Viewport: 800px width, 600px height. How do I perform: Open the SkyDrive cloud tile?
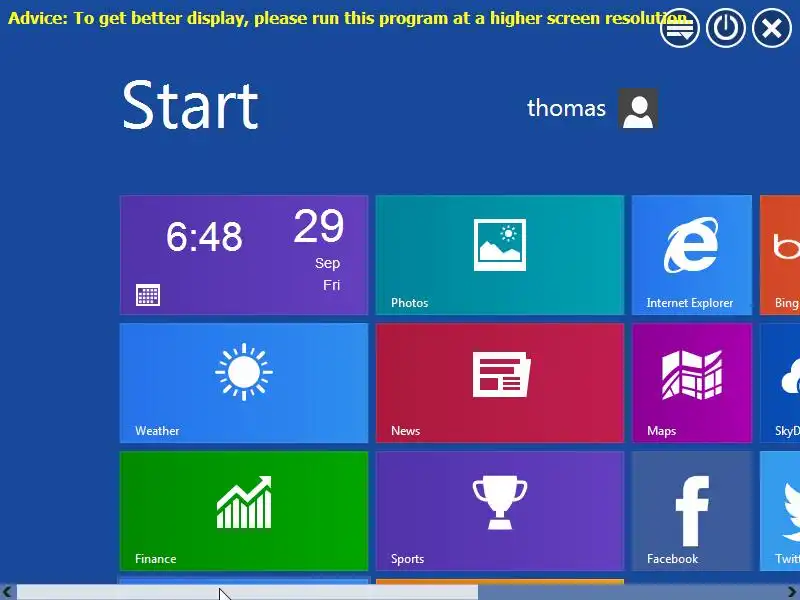click(780, 383)
